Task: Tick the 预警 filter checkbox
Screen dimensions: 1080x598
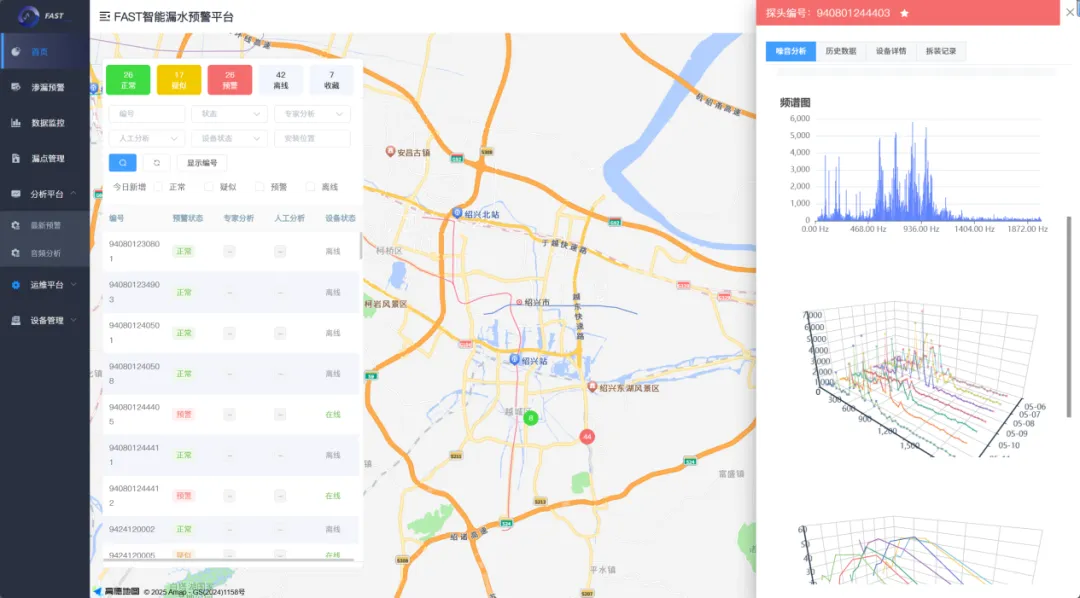Action: pyautogui.click(x=260, y=187)
